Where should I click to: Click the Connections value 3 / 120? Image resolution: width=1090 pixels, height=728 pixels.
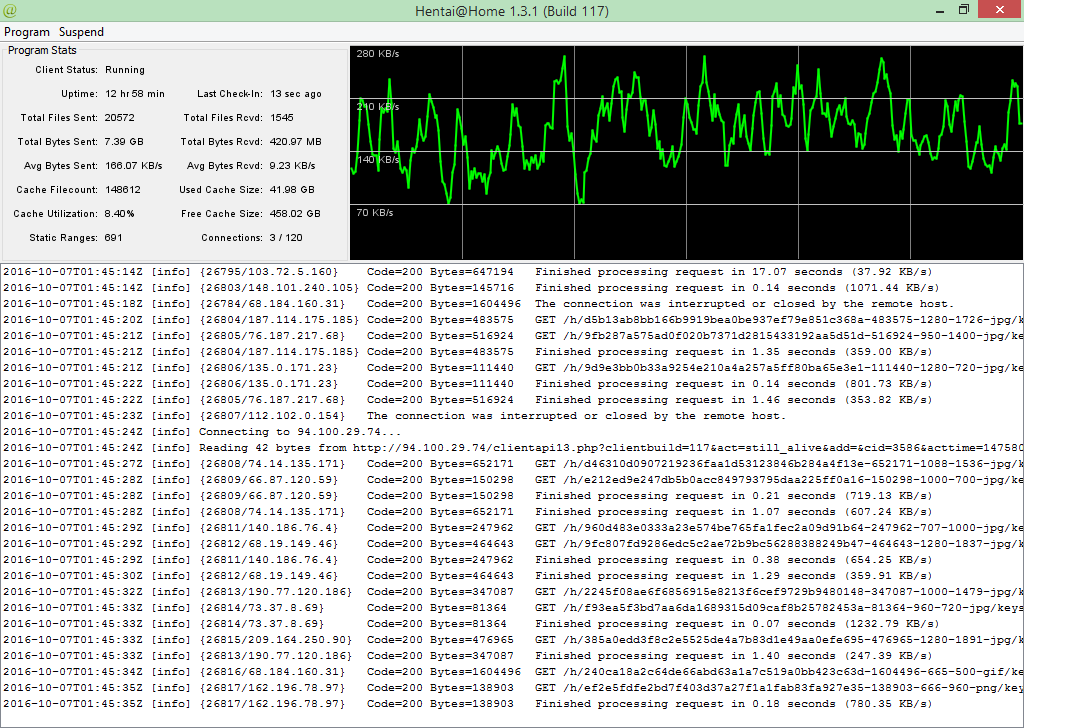click(x=287, y=238)
